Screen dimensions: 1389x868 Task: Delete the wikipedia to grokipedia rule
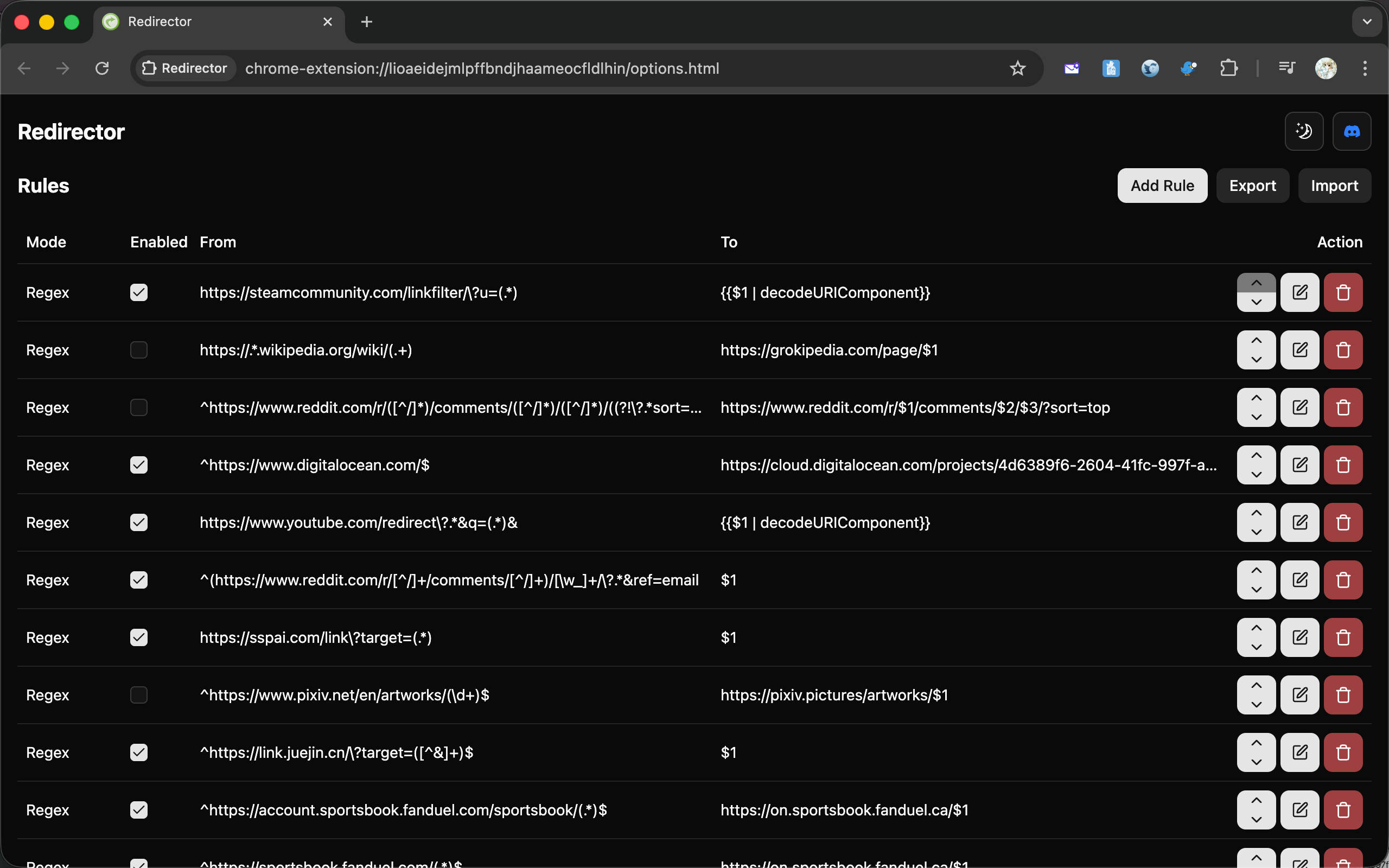[1342, 349]
